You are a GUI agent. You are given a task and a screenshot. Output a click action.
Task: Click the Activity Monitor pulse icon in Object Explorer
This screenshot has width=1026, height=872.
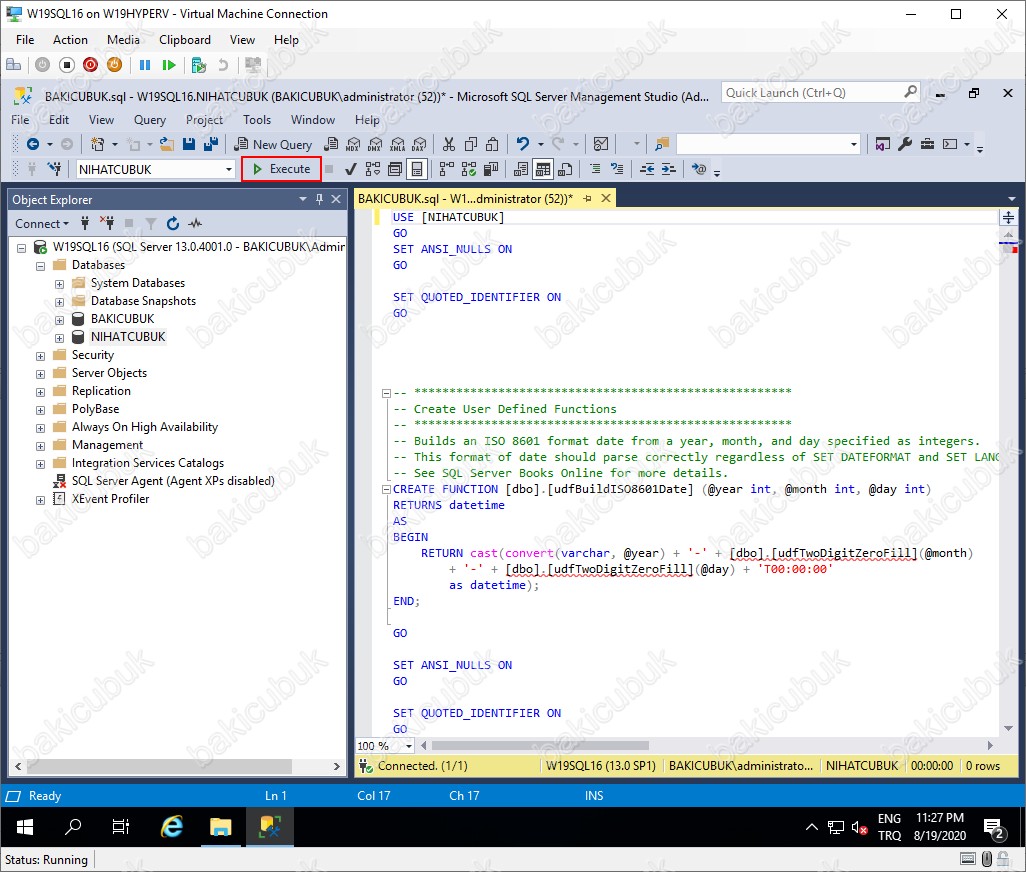195,224
